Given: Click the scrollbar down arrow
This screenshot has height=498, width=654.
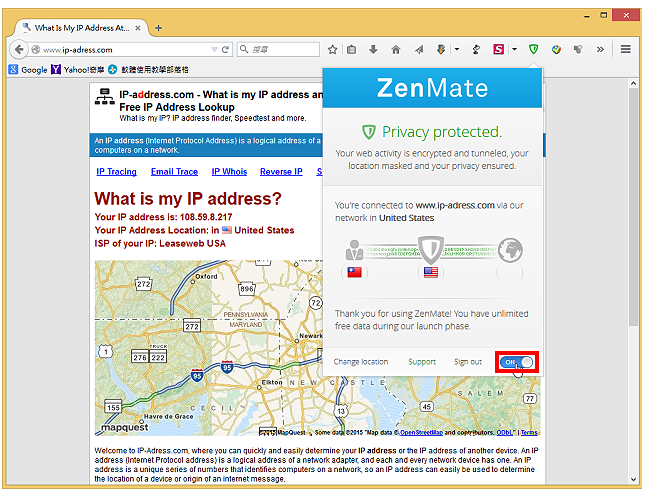Looking at the screenshot, I should click(633, 480).
